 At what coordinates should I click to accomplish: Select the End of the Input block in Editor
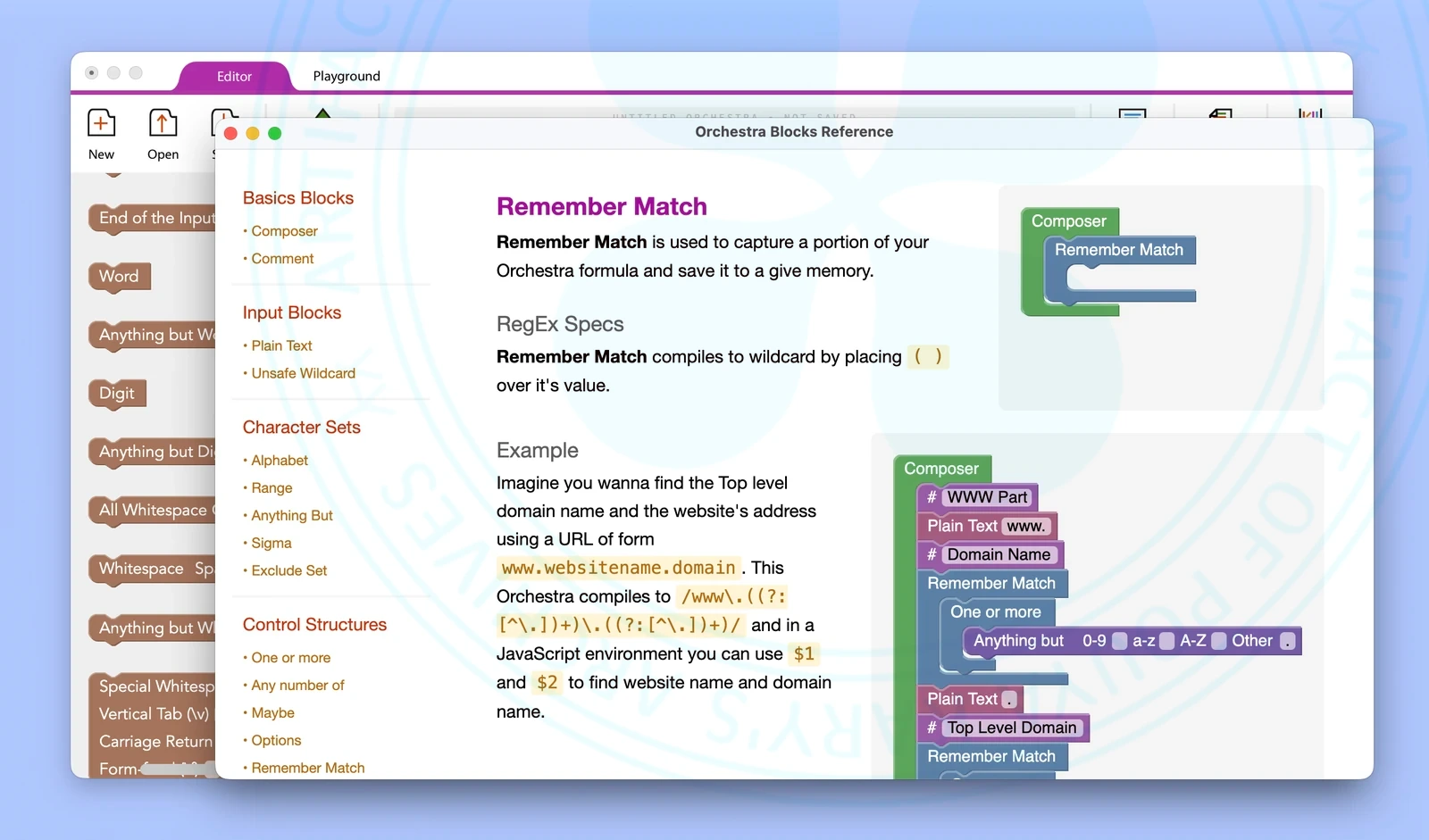point(154,219)
